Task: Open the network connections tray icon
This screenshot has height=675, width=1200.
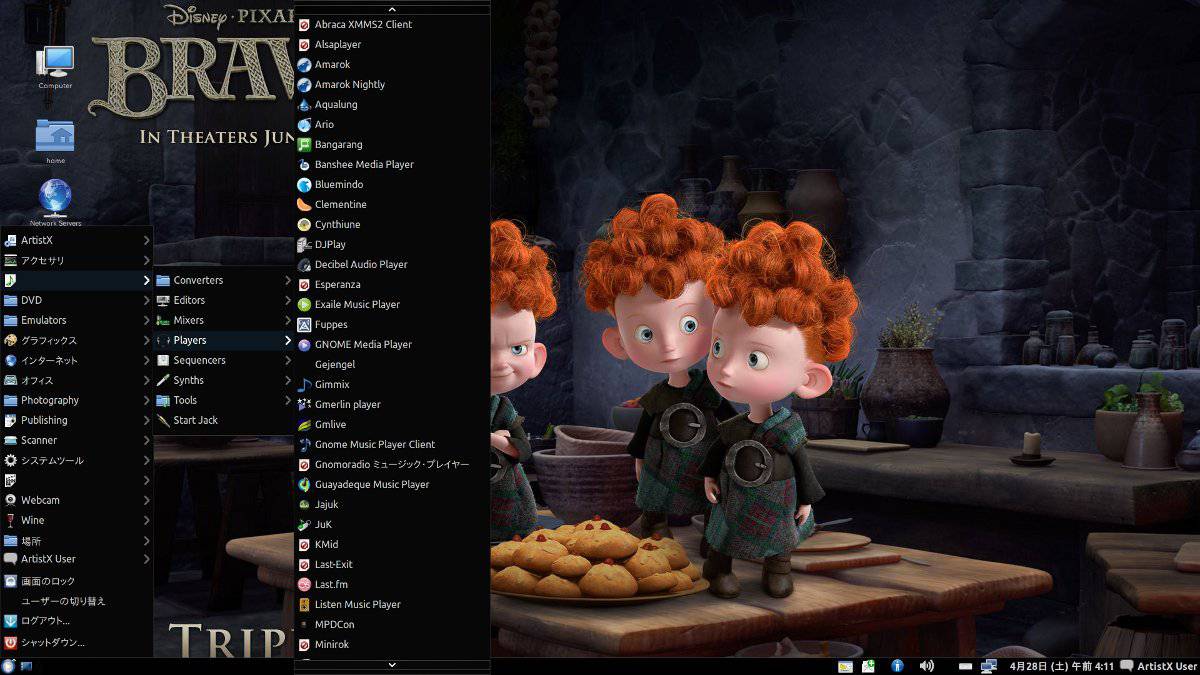Action: 989,666
